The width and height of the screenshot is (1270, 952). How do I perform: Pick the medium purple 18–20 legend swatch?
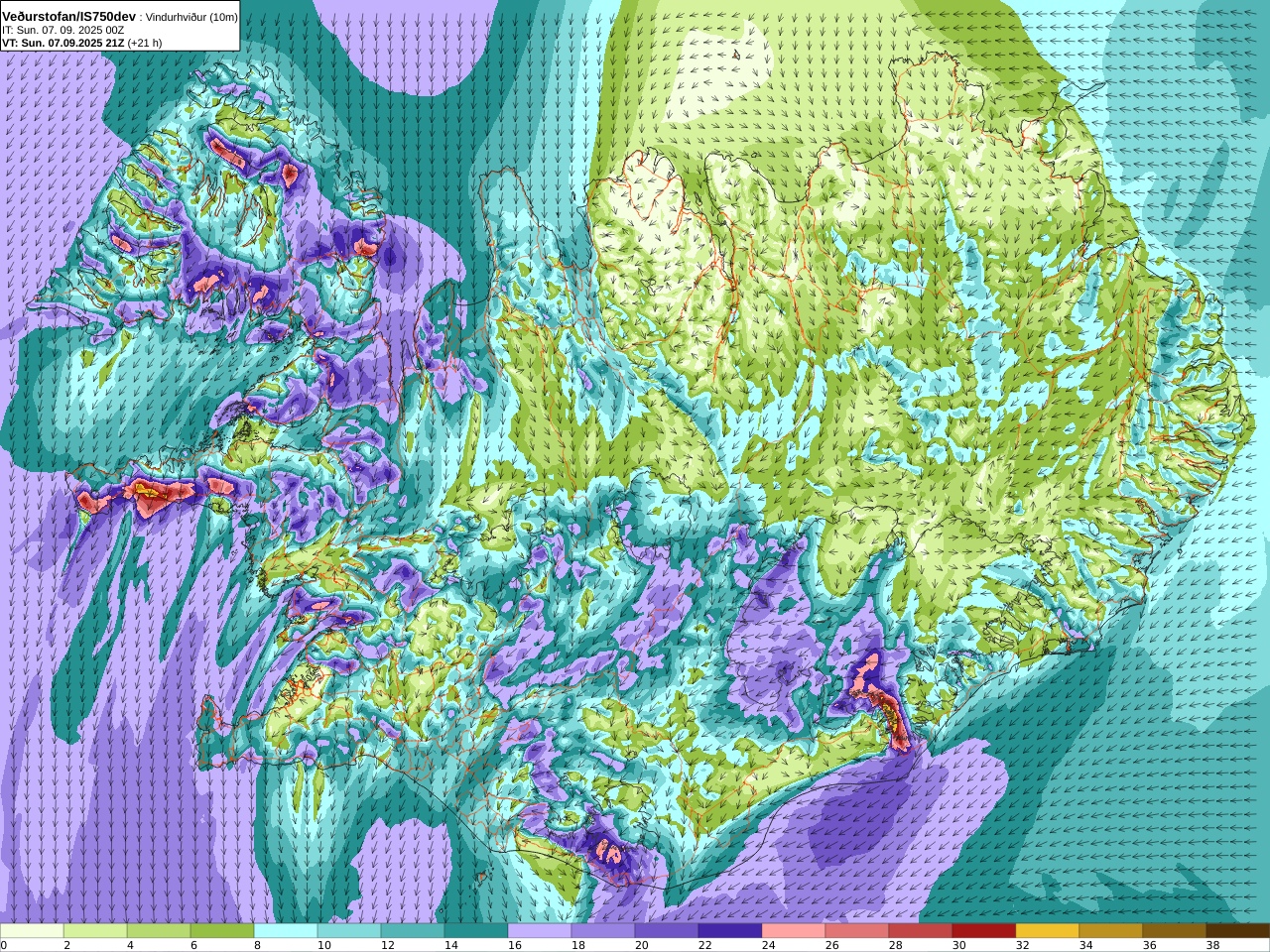603,931
